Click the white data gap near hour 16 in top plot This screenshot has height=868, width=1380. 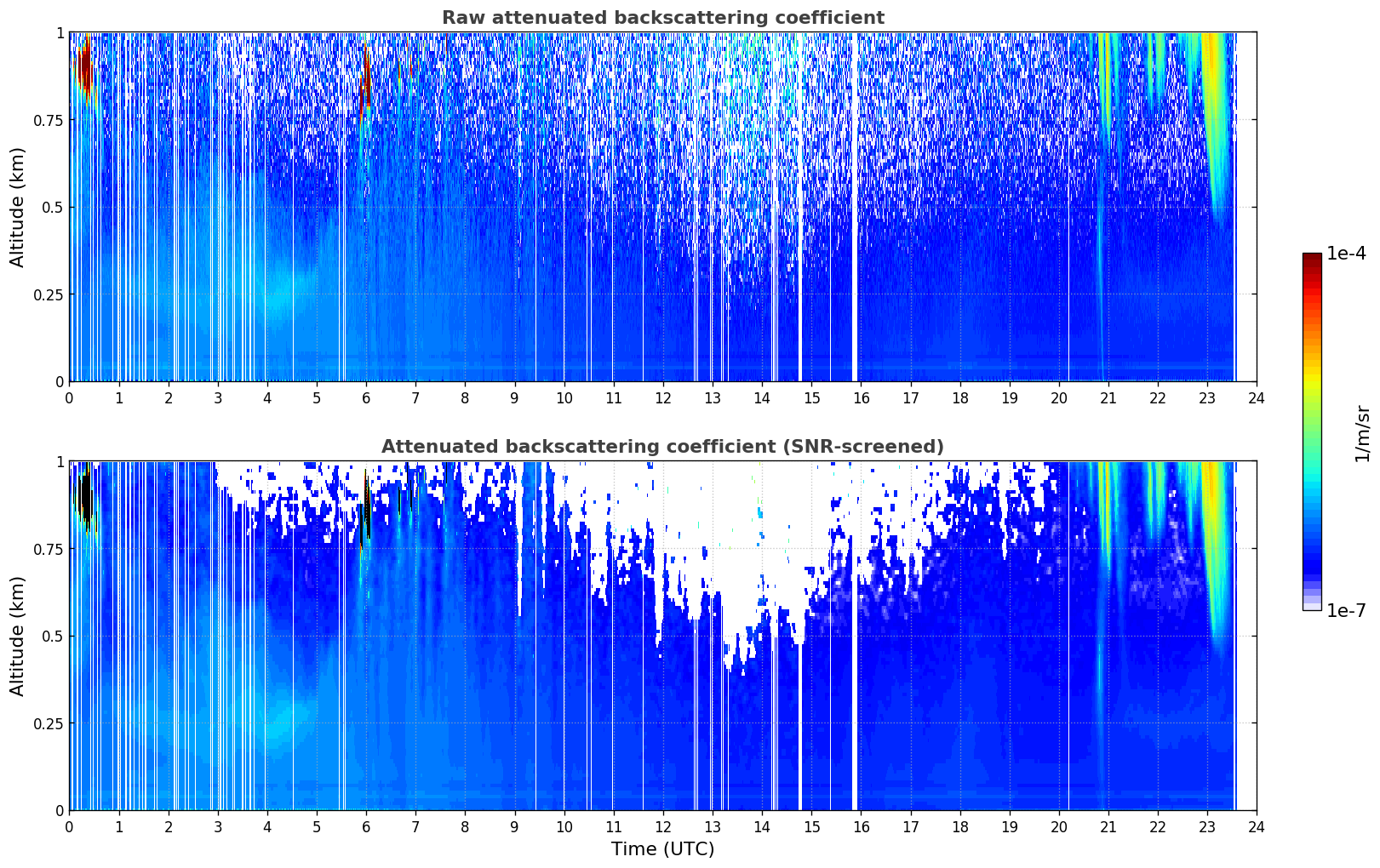point(855,207)
